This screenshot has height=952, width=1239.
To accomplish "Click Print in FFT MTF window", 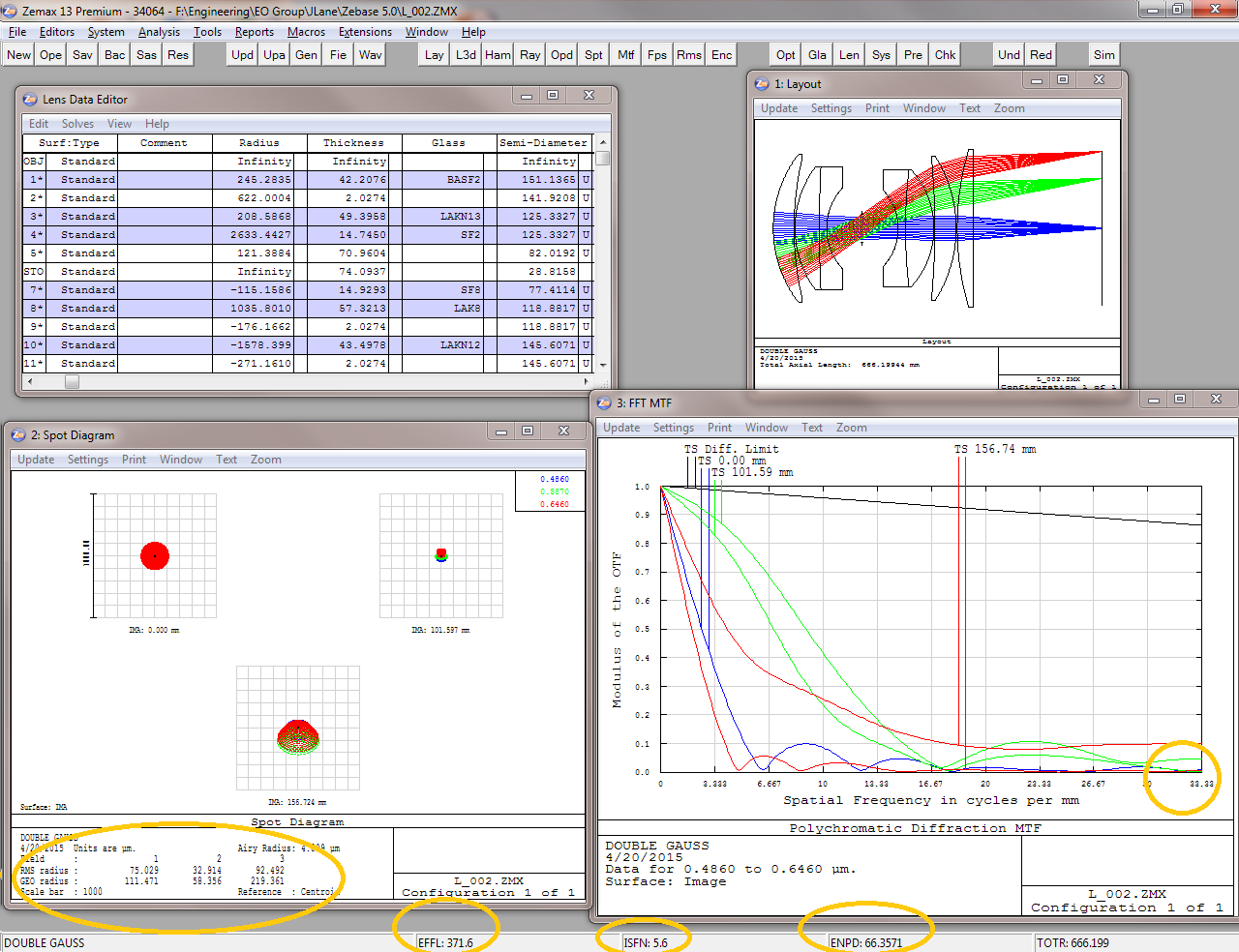I will pos(719,428).
